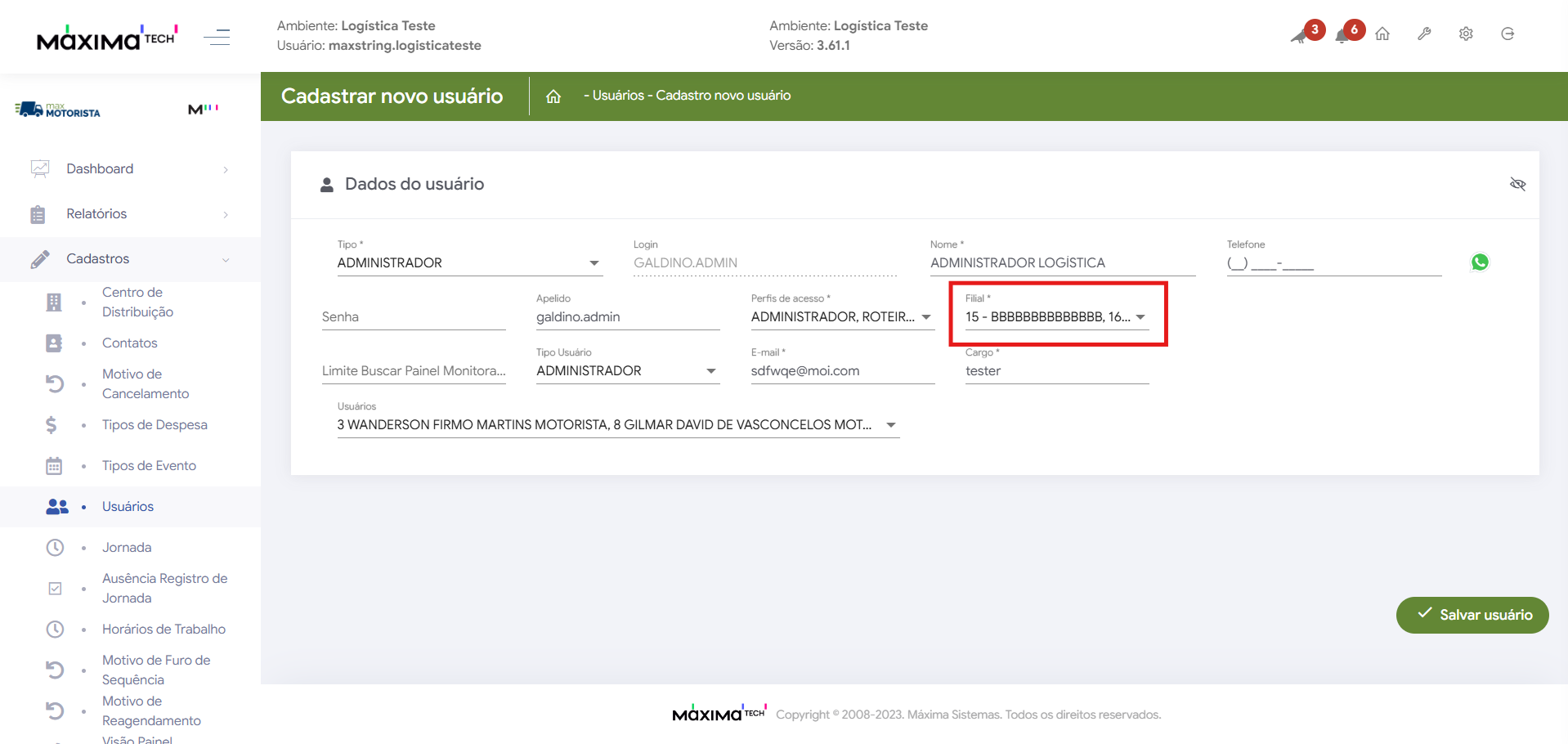Screen dimensions: 1568x744
Task: Click the Salvar usuário button
Action: point(1472,615)
